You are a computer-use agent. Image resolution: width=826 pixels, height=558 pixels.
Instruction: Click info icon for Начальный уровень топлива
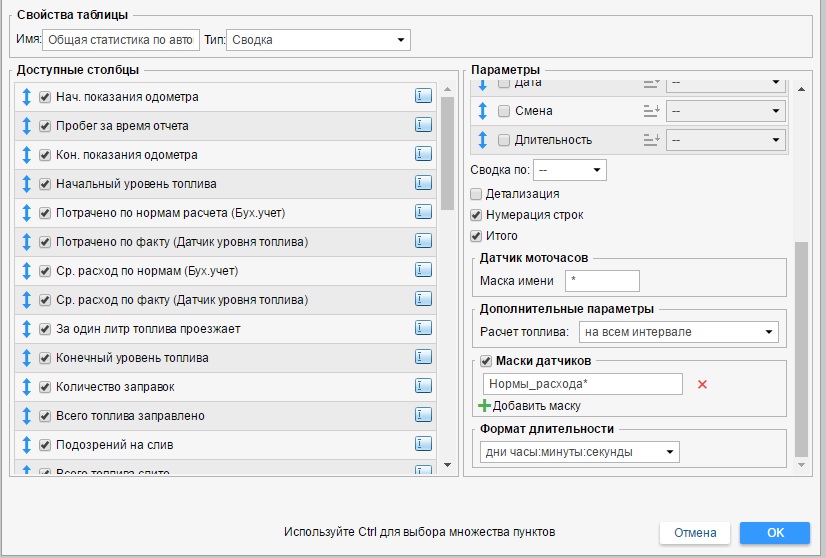(422, 184)
